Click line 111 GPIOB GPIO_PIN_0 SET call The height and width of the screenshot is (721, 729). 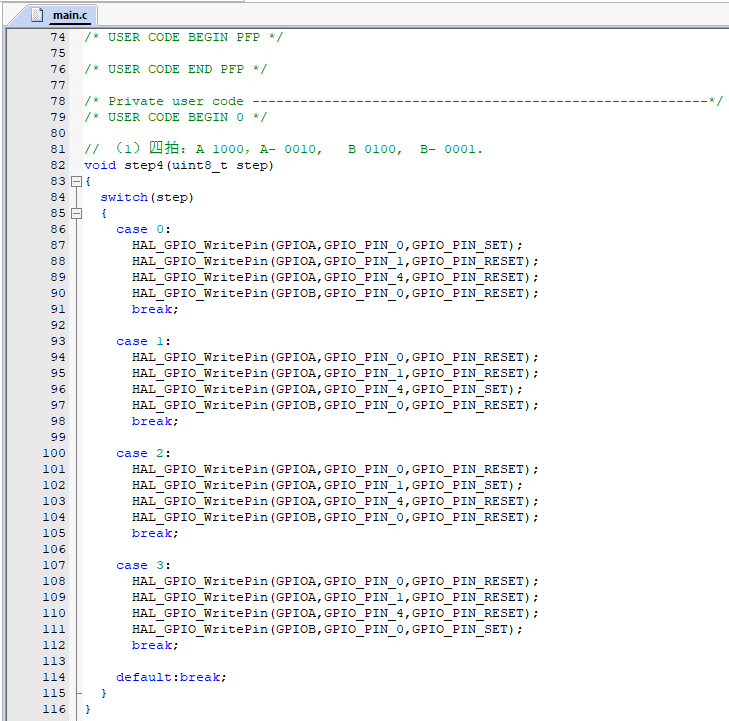coord(327,629)
